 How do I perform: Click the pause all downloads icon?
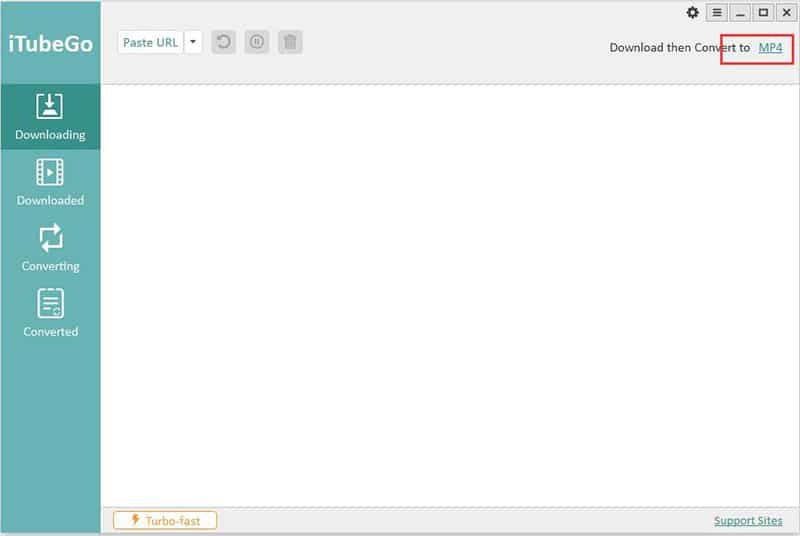coord(257,42)
